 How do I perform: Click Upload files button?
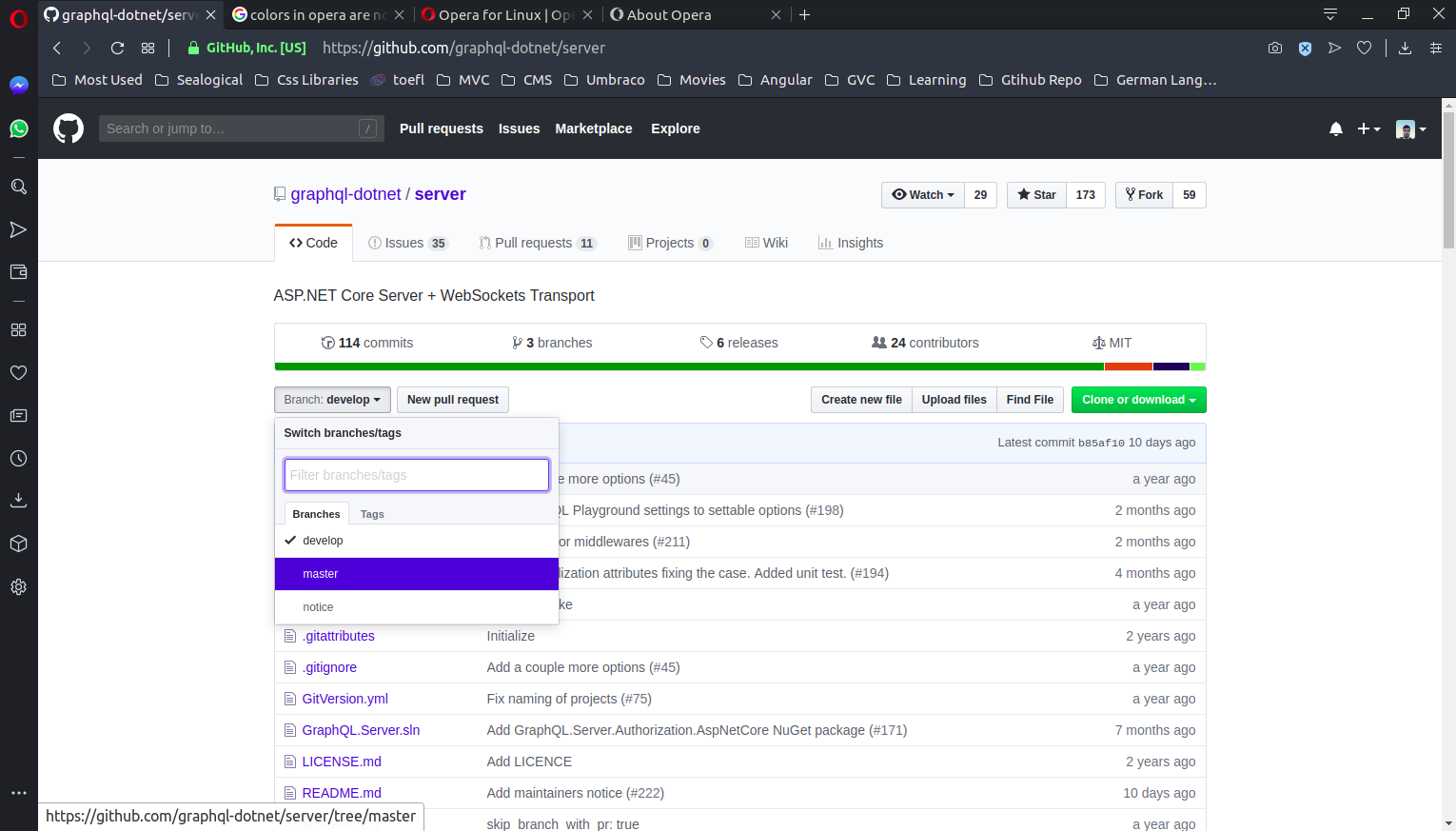point(954,400)
